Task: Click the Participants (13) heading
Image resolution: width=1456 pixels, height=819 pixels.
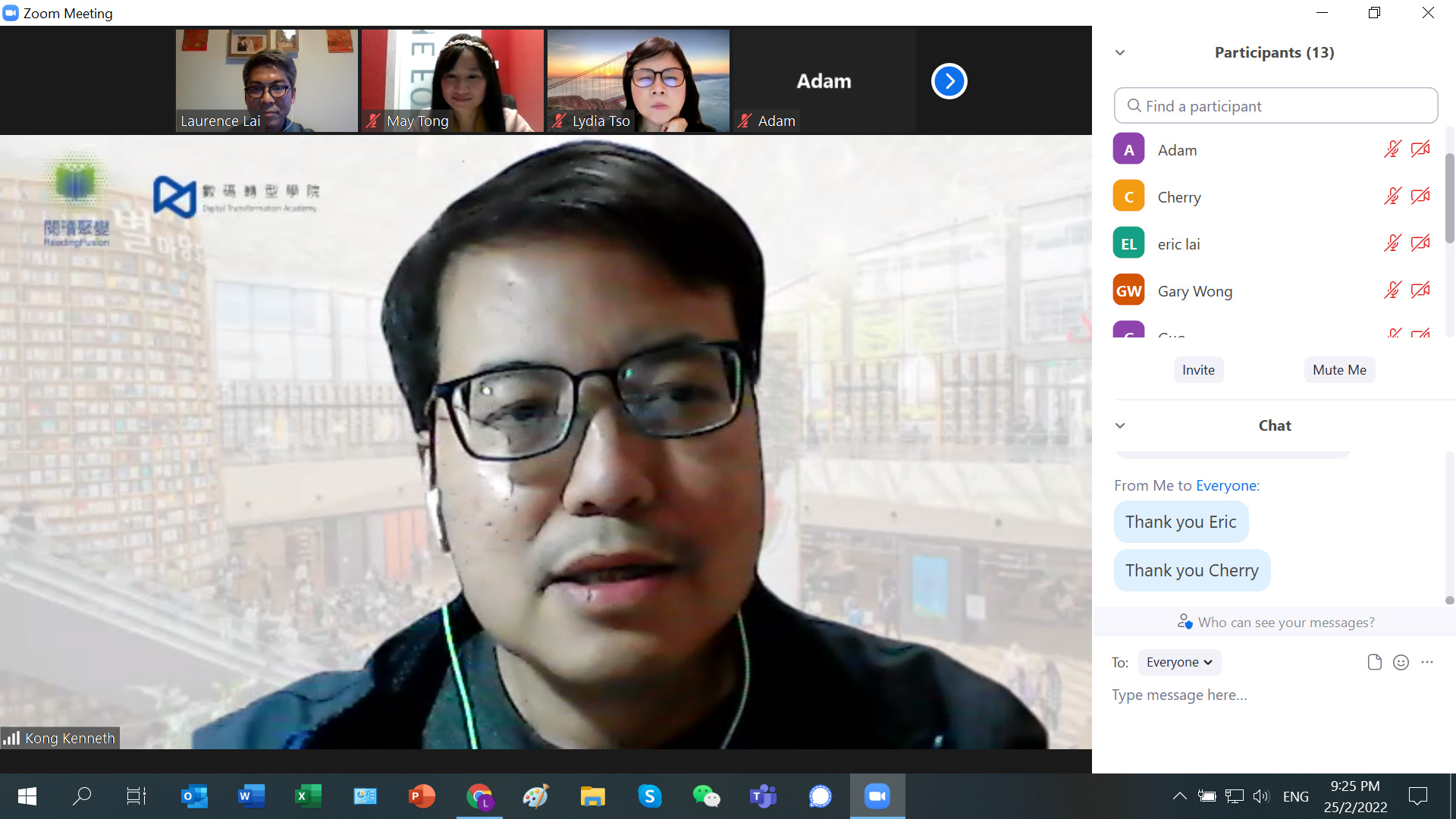Action: [1274, 52]
